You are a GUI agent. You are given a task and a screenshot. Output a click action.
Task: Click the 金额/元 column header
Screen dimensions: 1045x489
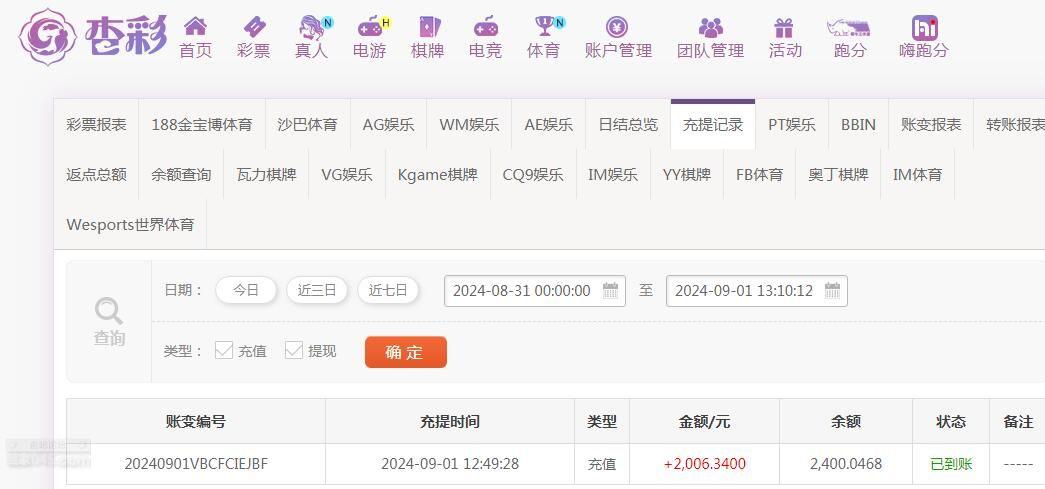click(x=704, y=422)
